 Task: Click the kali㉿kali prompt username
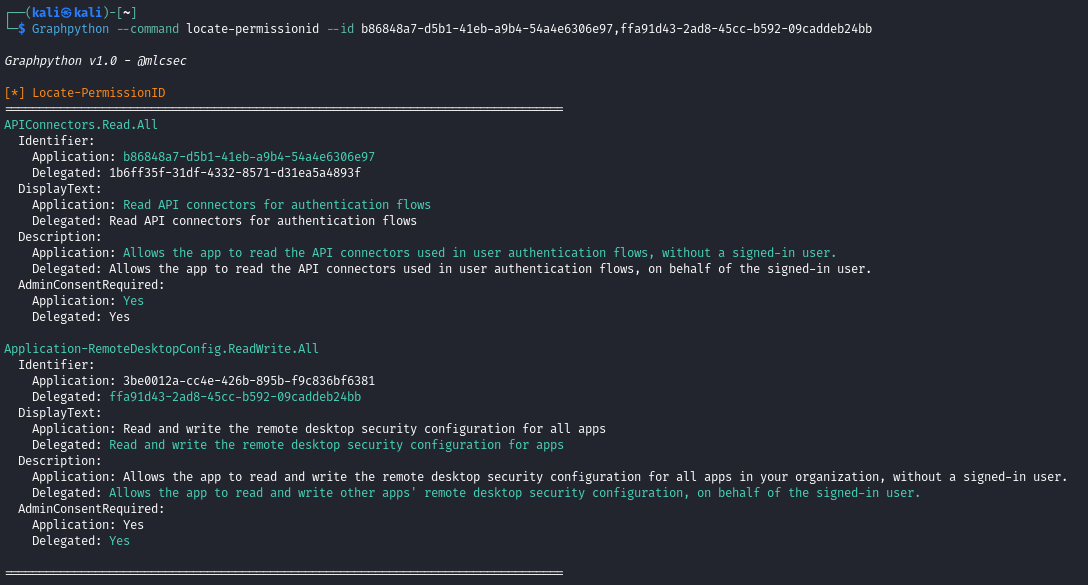[x=67, y=12]
